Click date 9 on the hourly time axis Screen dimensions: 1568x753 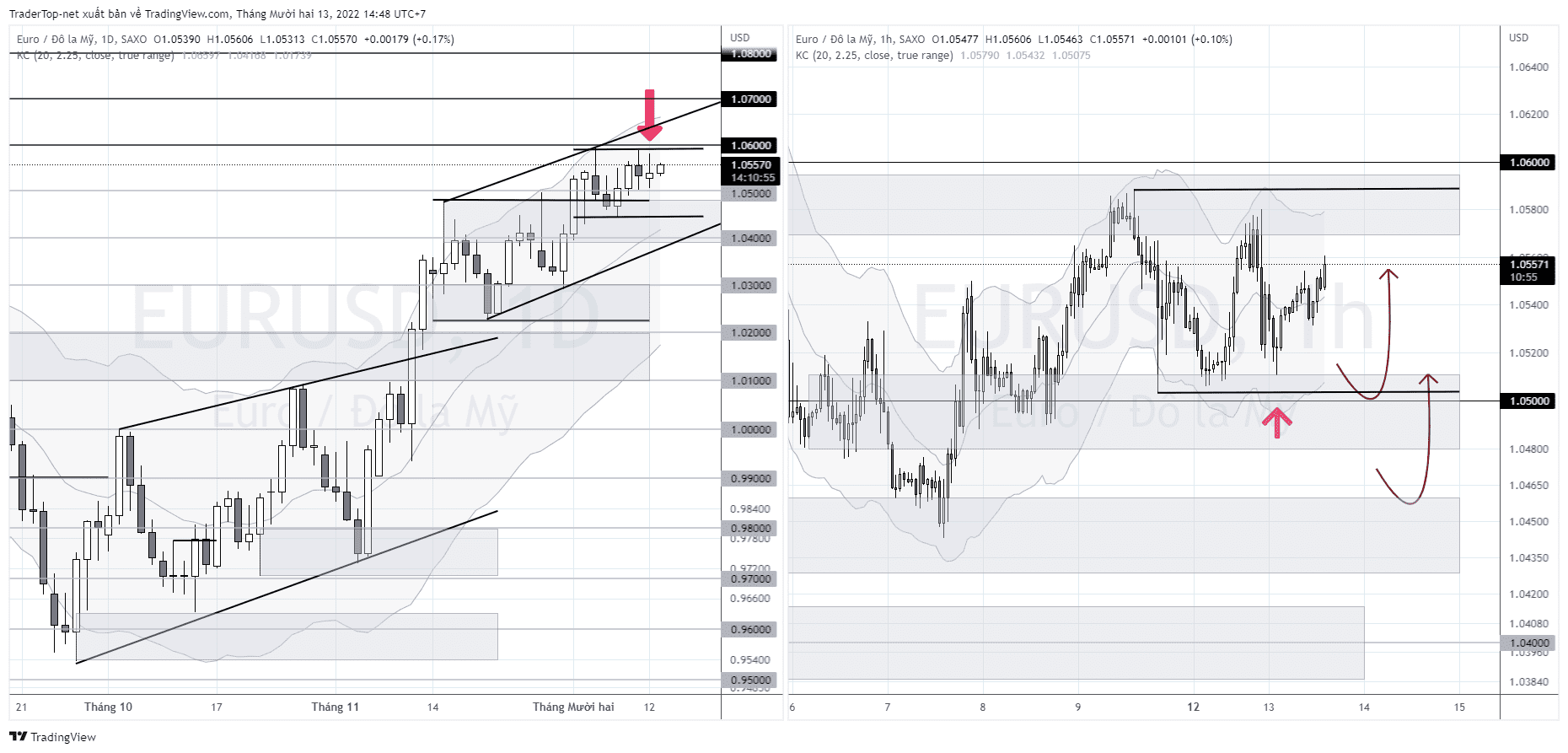pos(1078,707)
